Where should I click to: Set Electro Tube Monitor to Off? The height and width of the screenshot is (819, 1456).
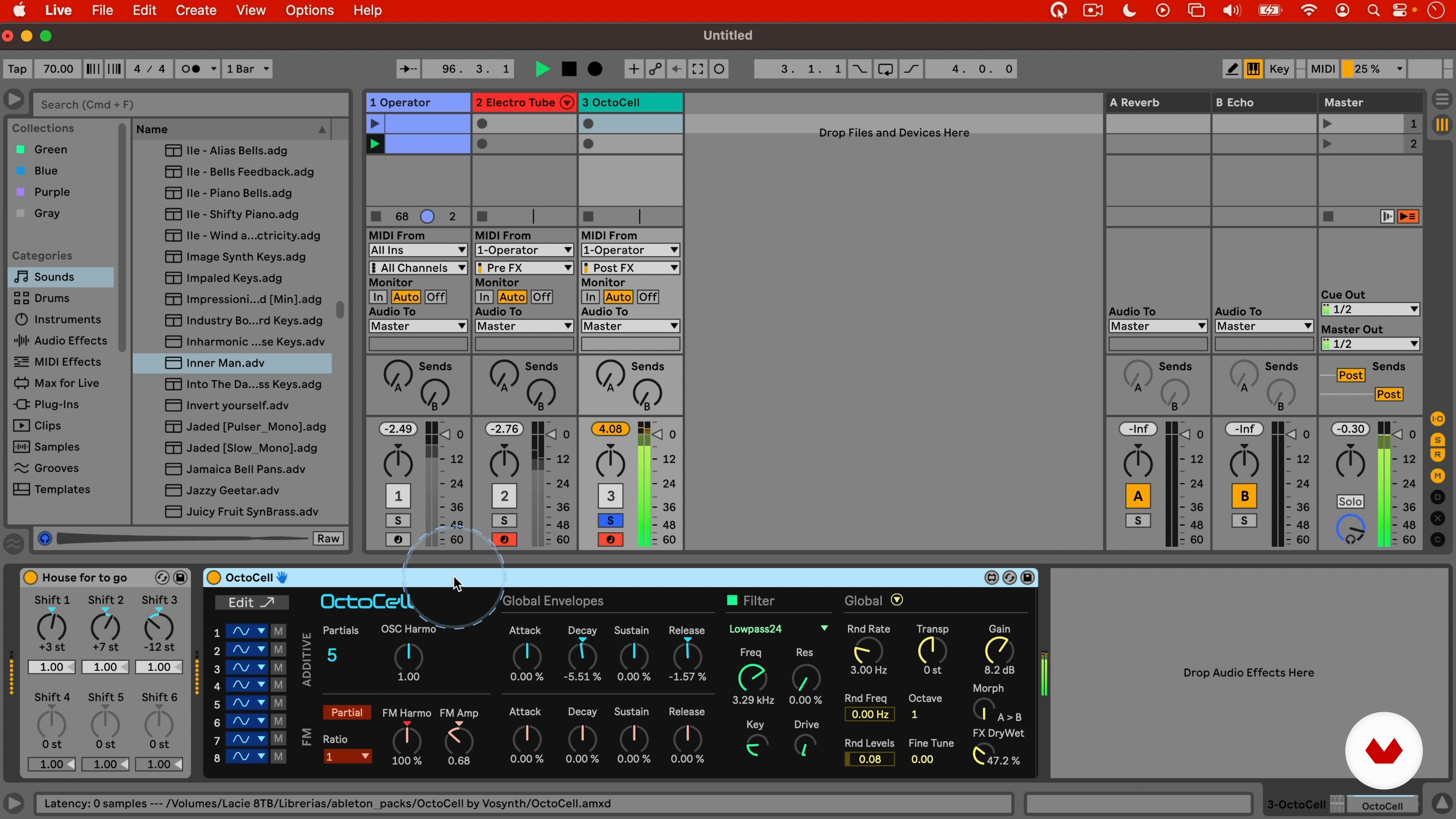[x=542, y=297]
